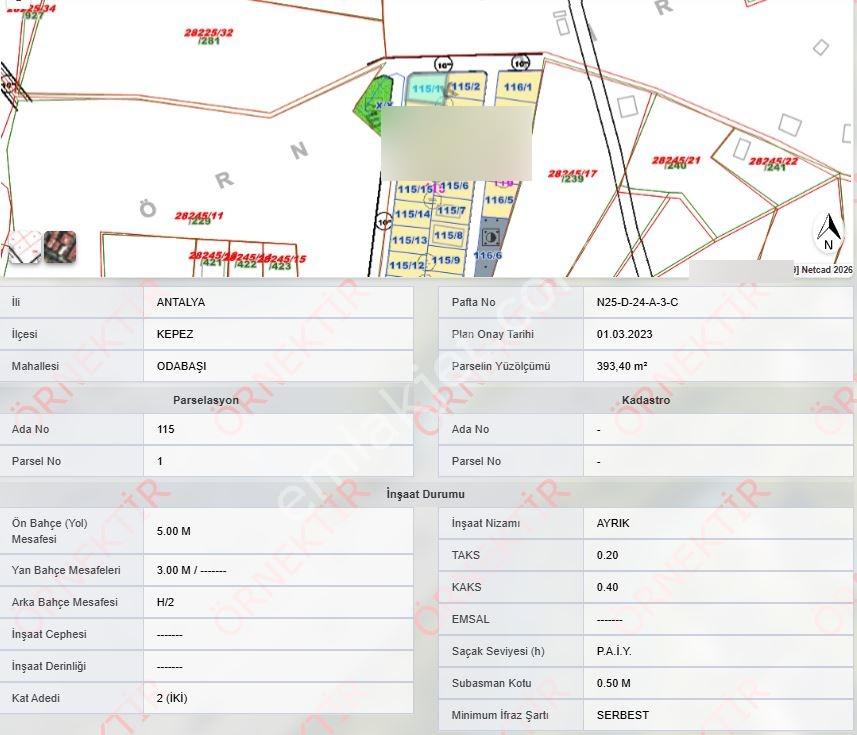The image size is (857, 735).
Task: Select parcel 115/9 on the map
Action: click(x=445, y=260)
